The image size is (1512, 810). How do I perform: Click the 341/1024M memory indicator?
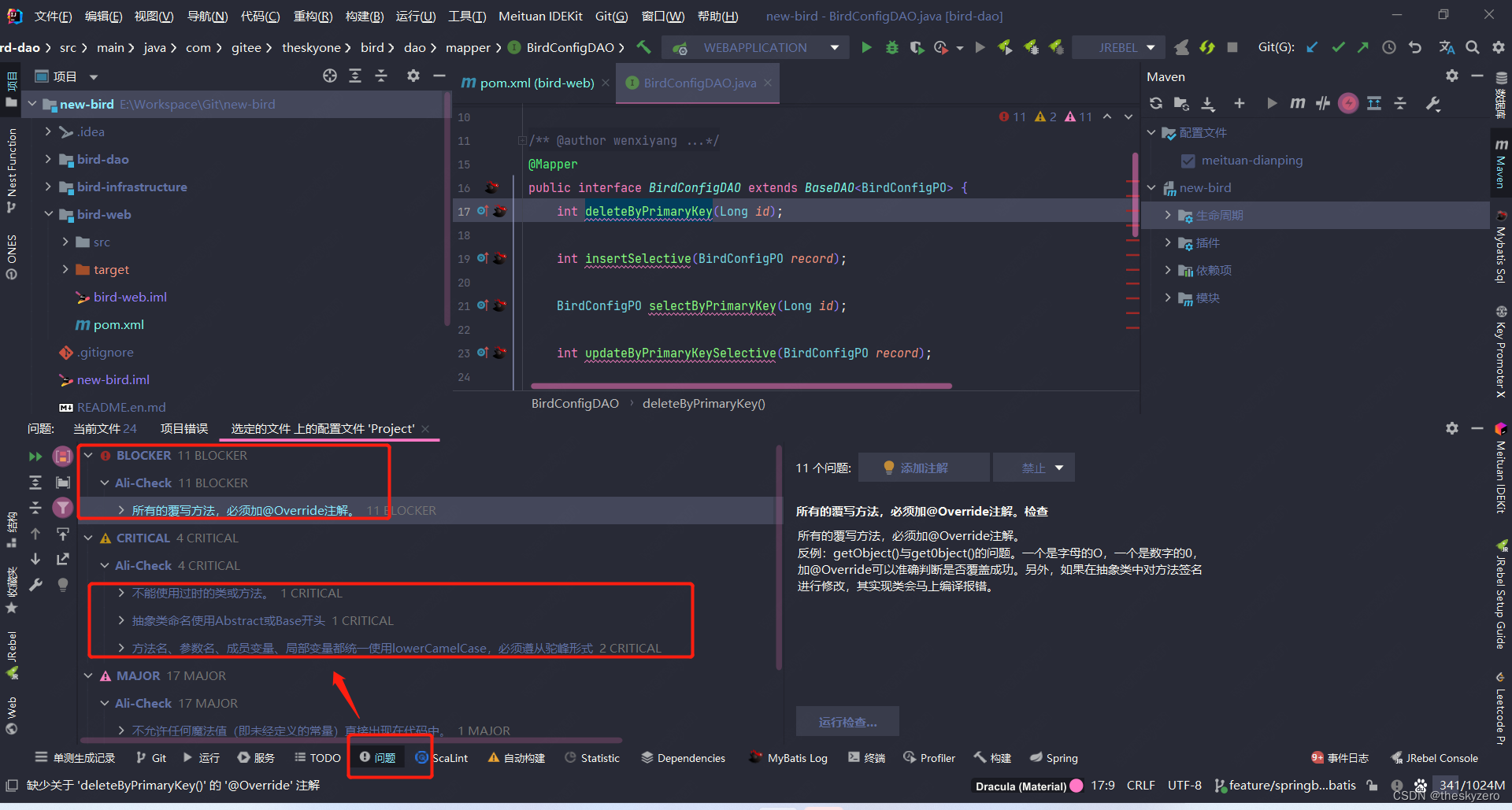[x=1472, y=785]
